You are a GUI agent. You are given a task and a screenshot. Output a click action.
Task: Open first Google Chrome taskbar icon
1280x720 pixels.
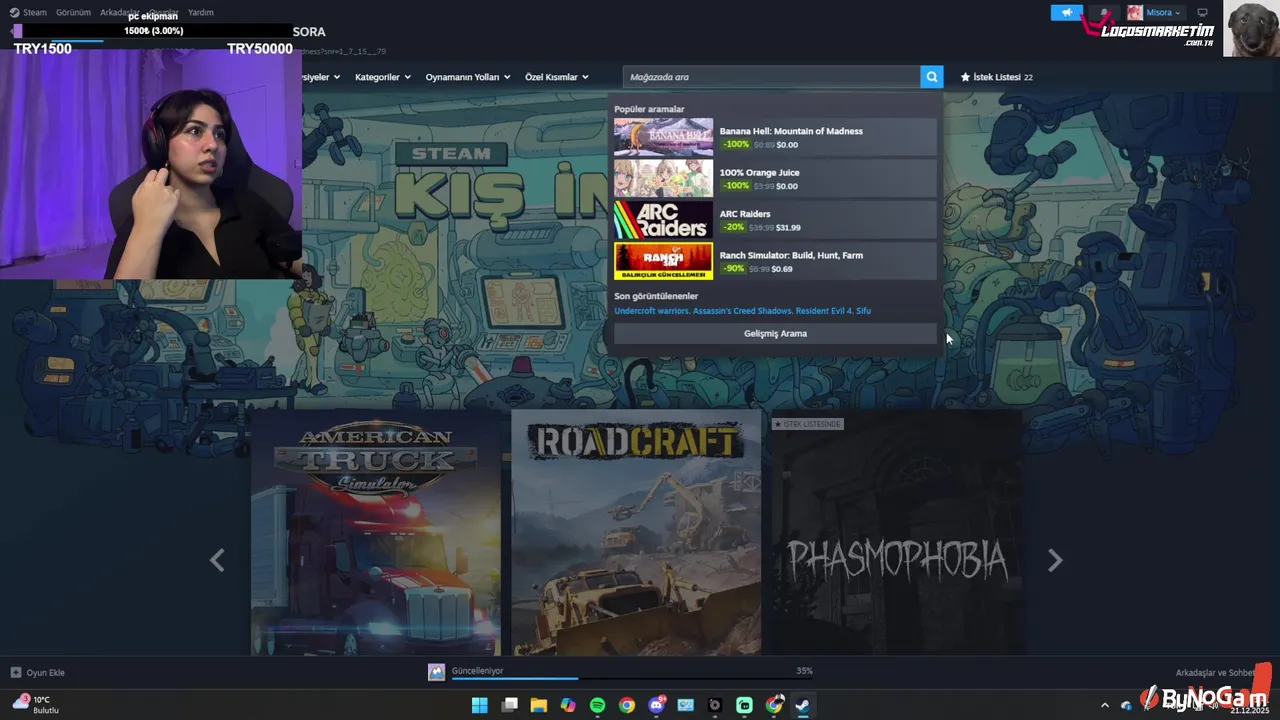pos(626,705)
